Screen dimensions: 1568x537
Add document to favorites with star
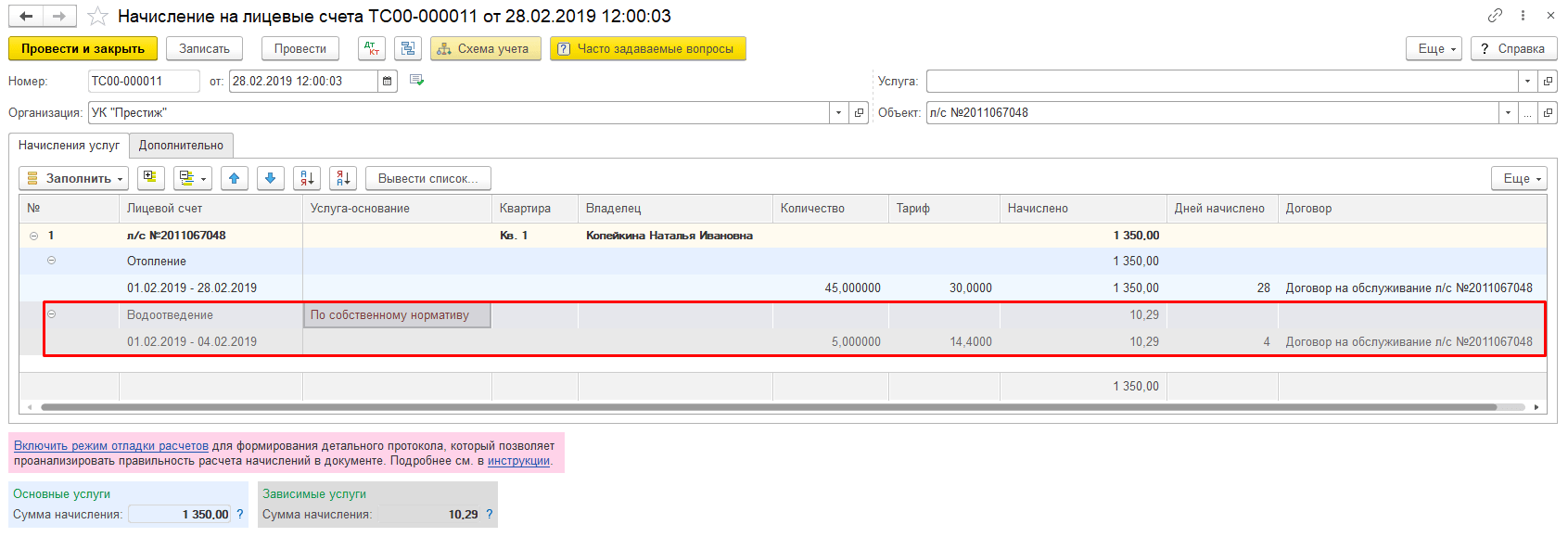pos(97,17)
